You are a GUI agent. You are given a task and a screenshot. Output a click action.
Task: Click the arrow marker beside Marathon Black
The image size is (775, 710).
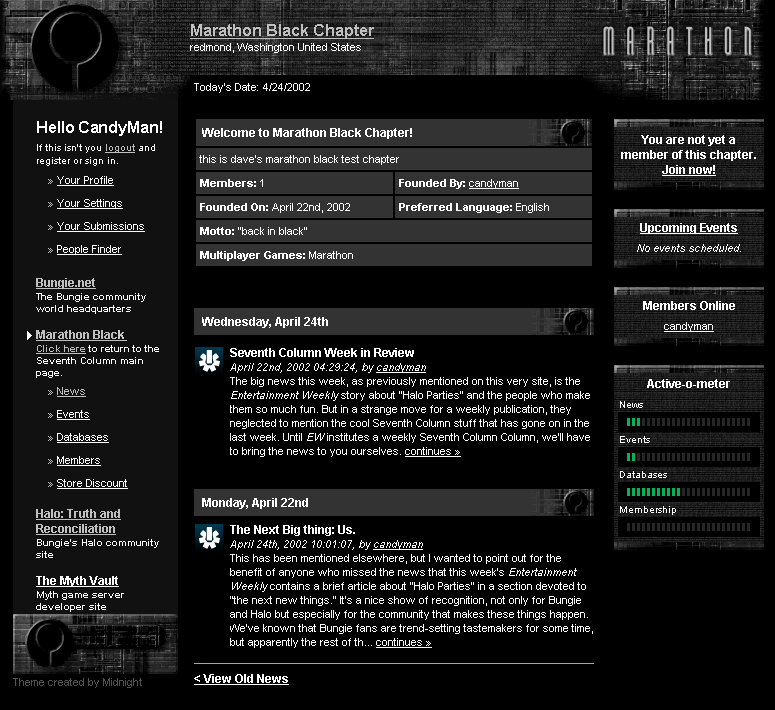pos(29,335)
